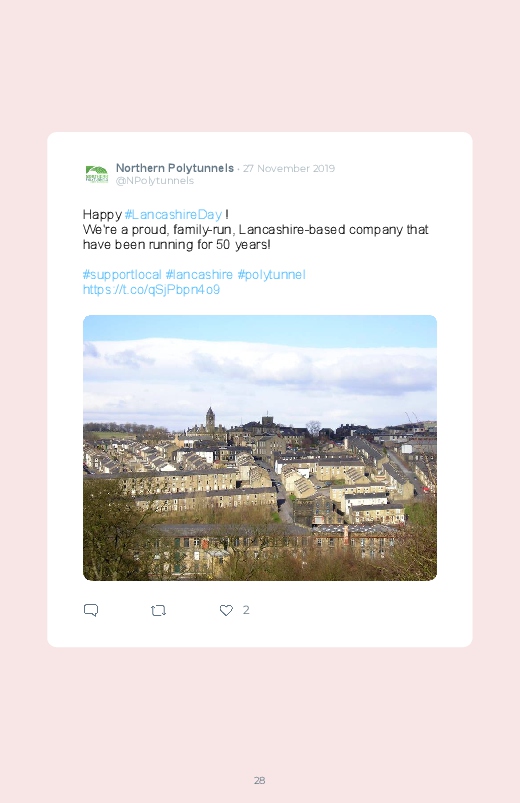Open the #supportlocal hashtag
Image resolution: width=520 pixels, height=803 pixels.
122,274
